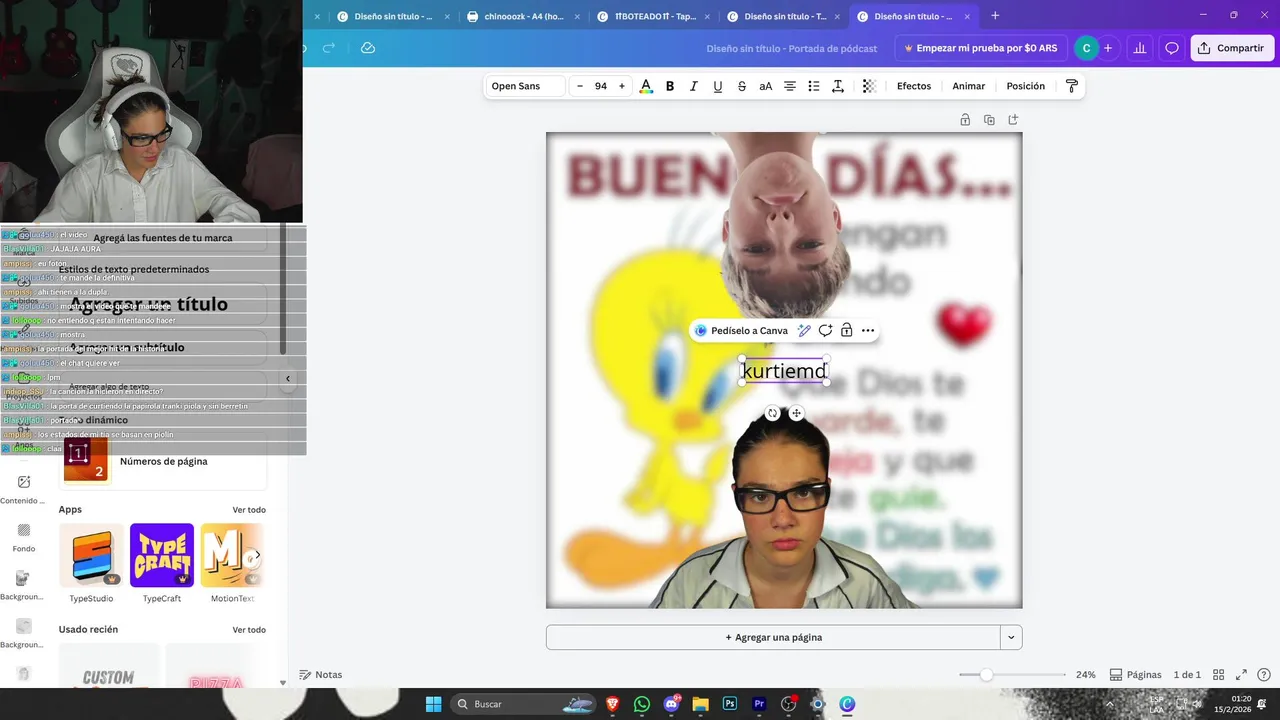Toggle italic formatting
The width and height of the screenshot is (1280, 720).
[694, 86]
